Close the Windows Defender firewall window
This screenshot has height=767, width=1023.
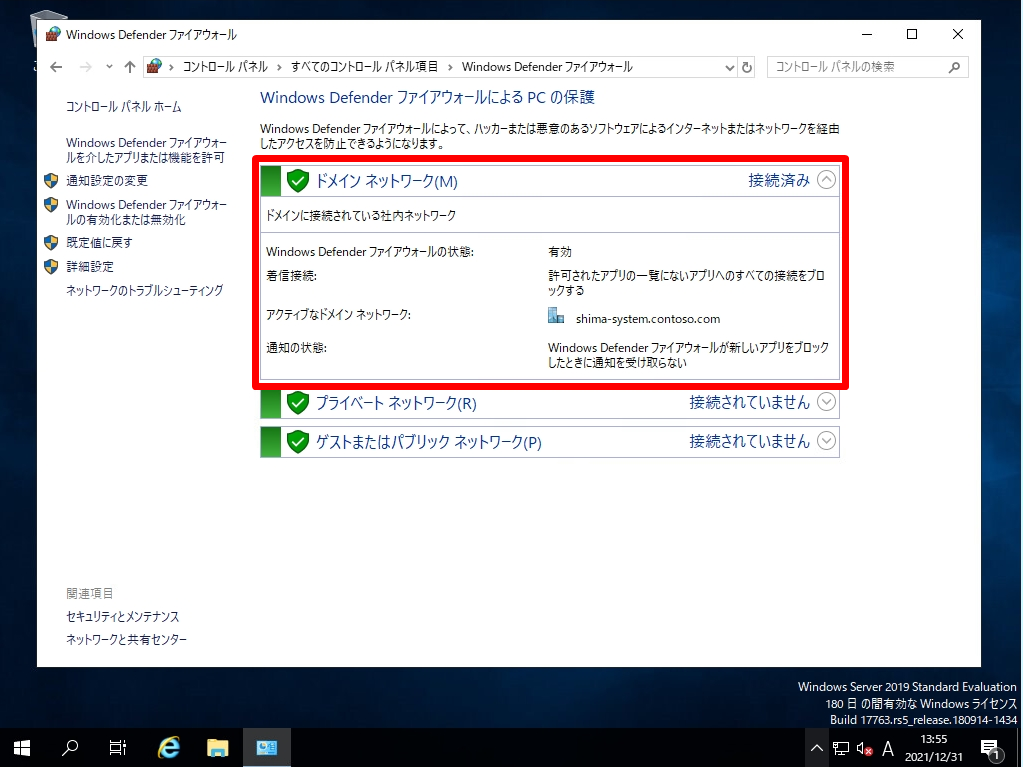tap(958, 35)
